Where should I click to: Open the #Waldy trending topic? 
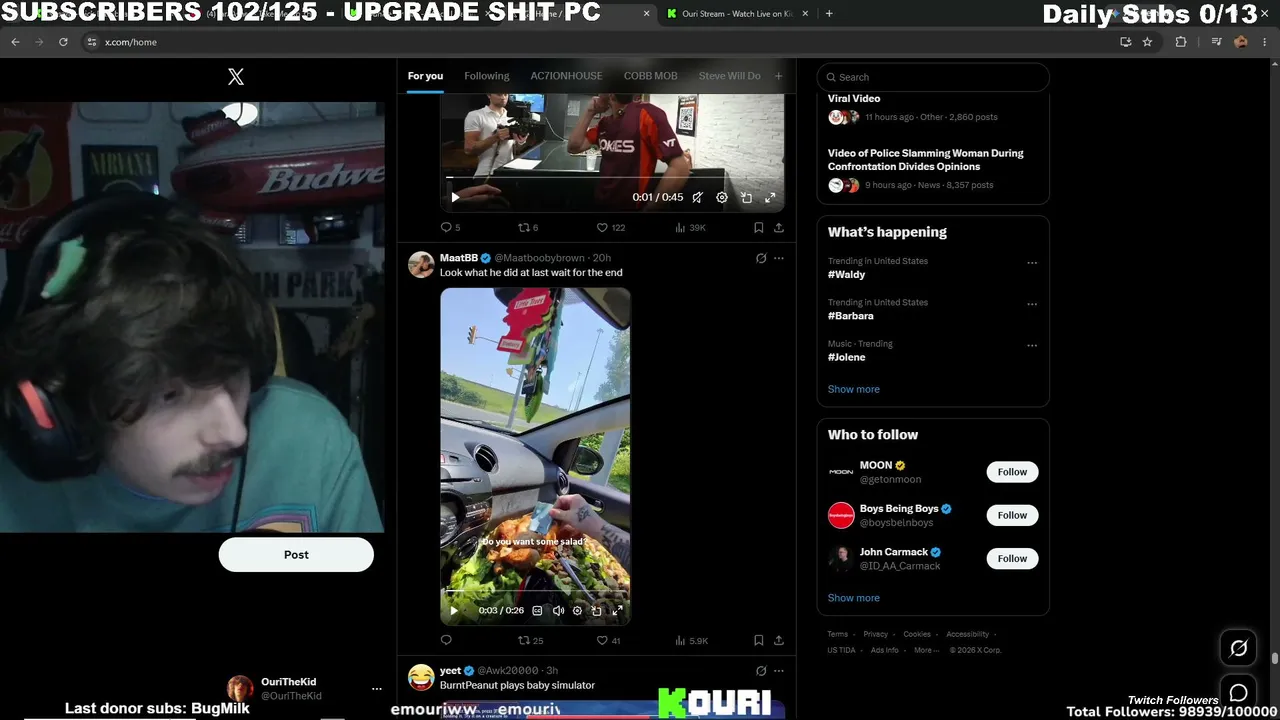pyautogui.click(x=847, y=275)
